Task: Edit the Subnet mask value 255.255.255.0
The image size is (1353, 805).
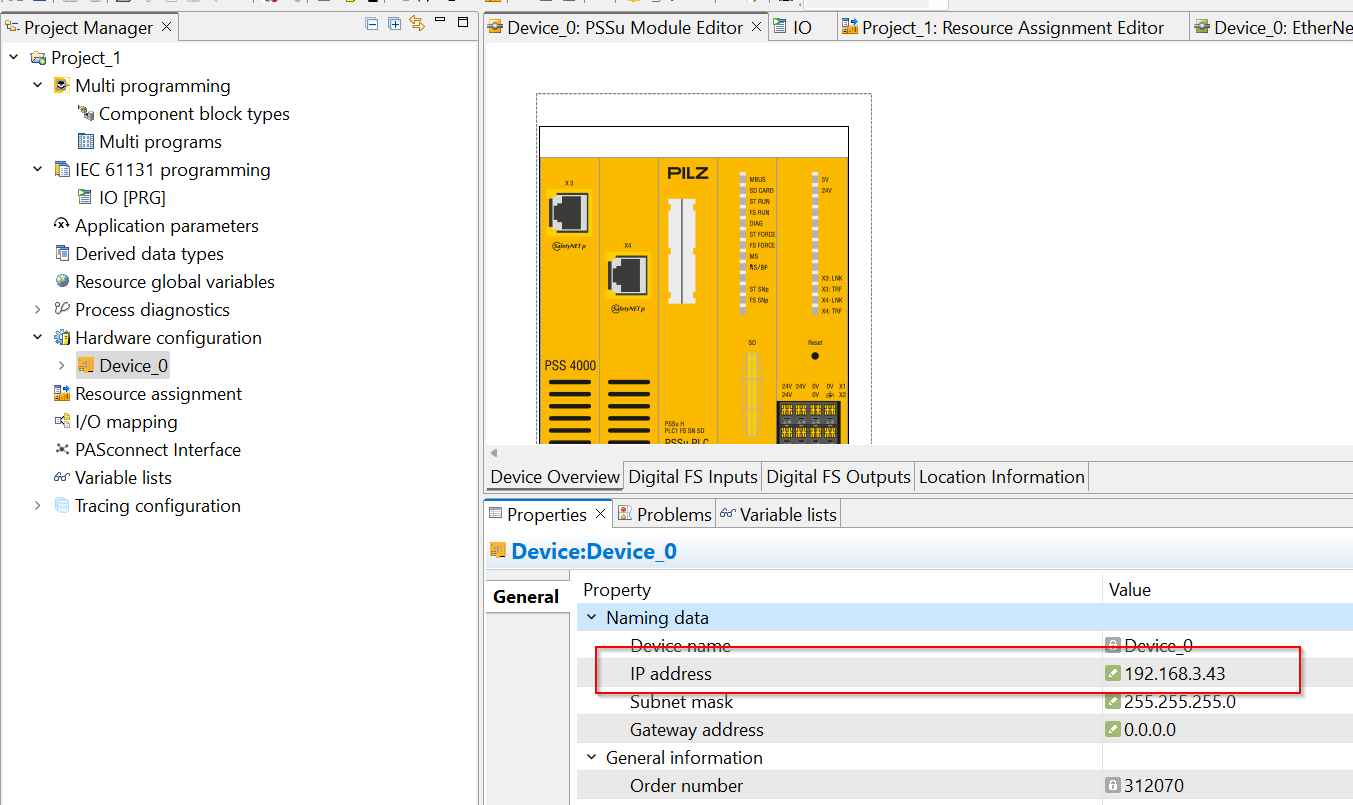Action: point(1180,702)
